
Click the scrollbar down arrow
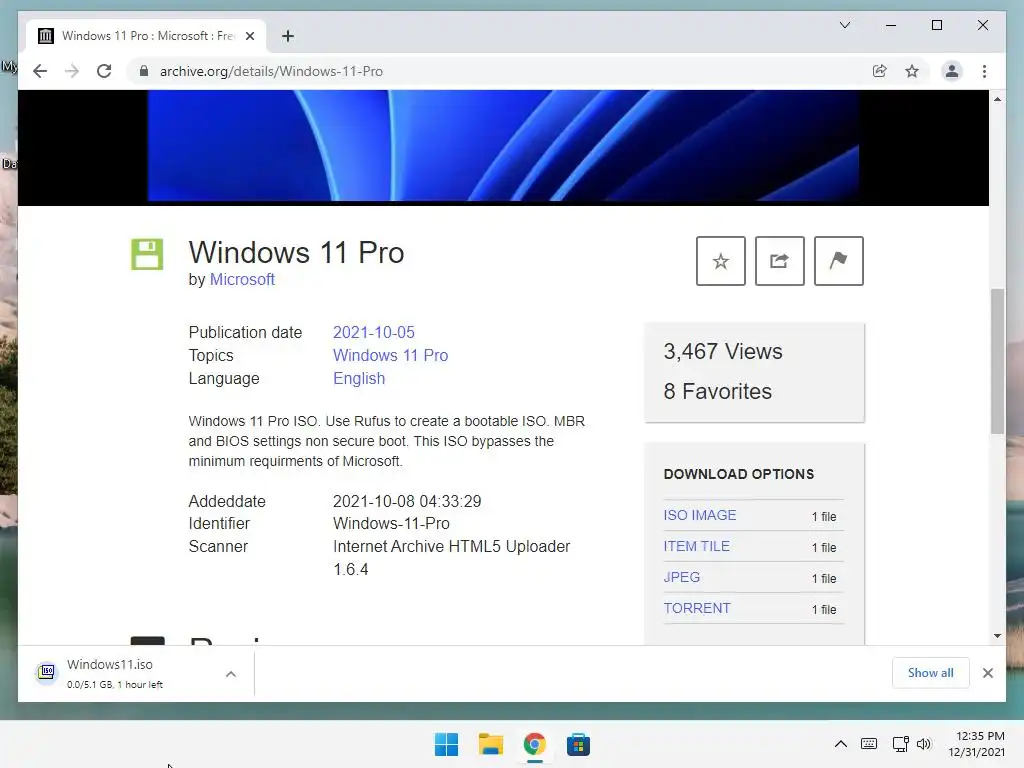997,635
